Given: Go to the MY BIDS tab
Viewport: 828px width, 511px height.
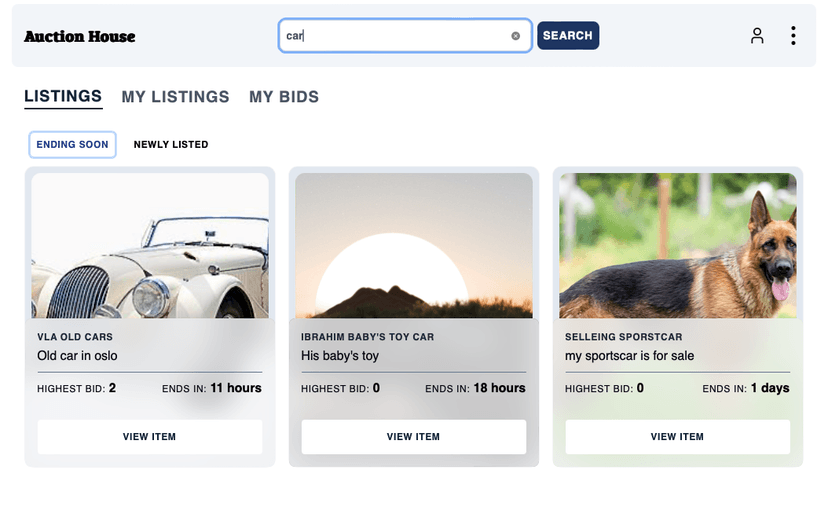Looking at the screenshot, I should click(284, 97).
